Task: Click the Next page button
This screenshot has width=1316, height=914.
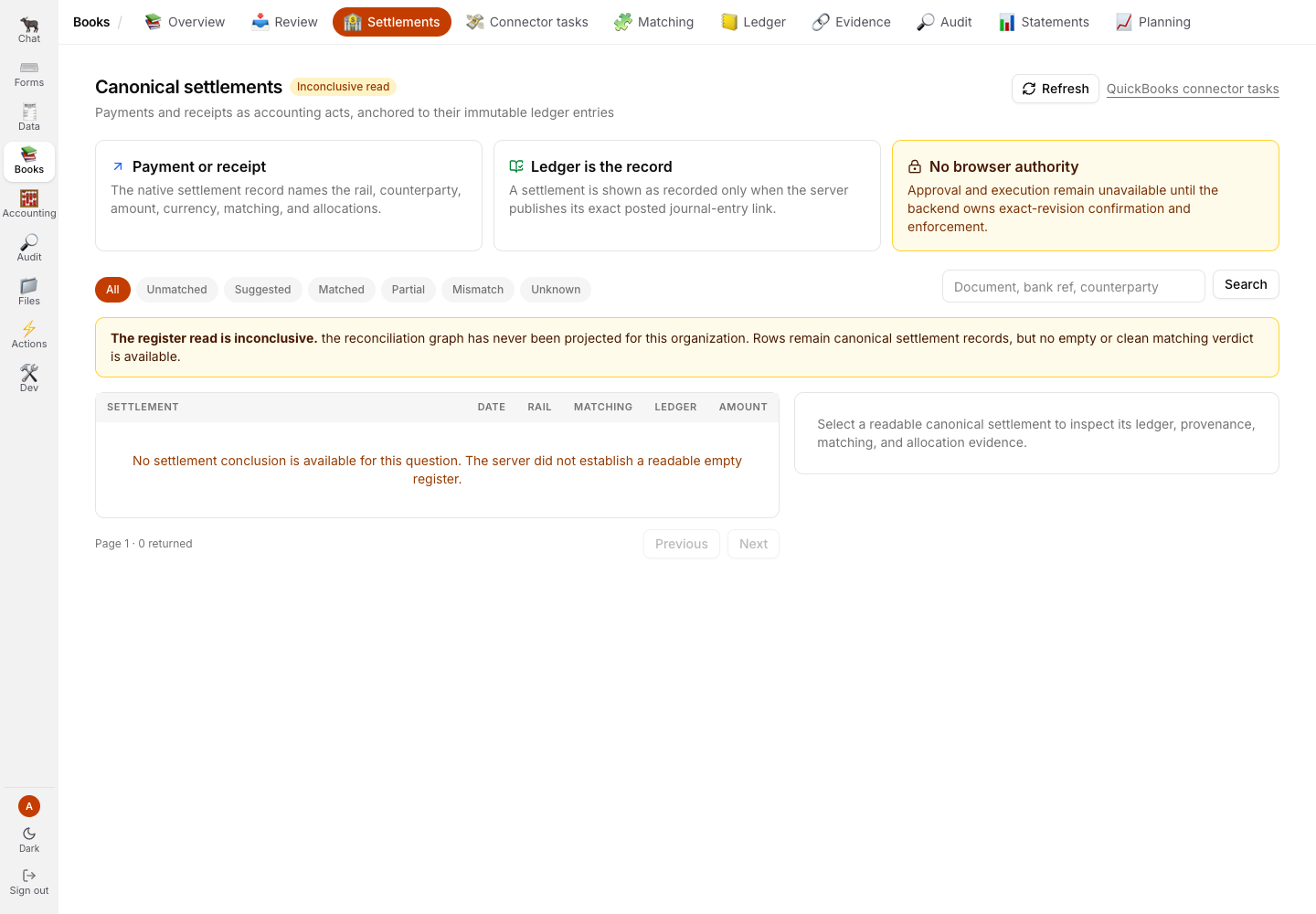Action: [x=753, y=544]
